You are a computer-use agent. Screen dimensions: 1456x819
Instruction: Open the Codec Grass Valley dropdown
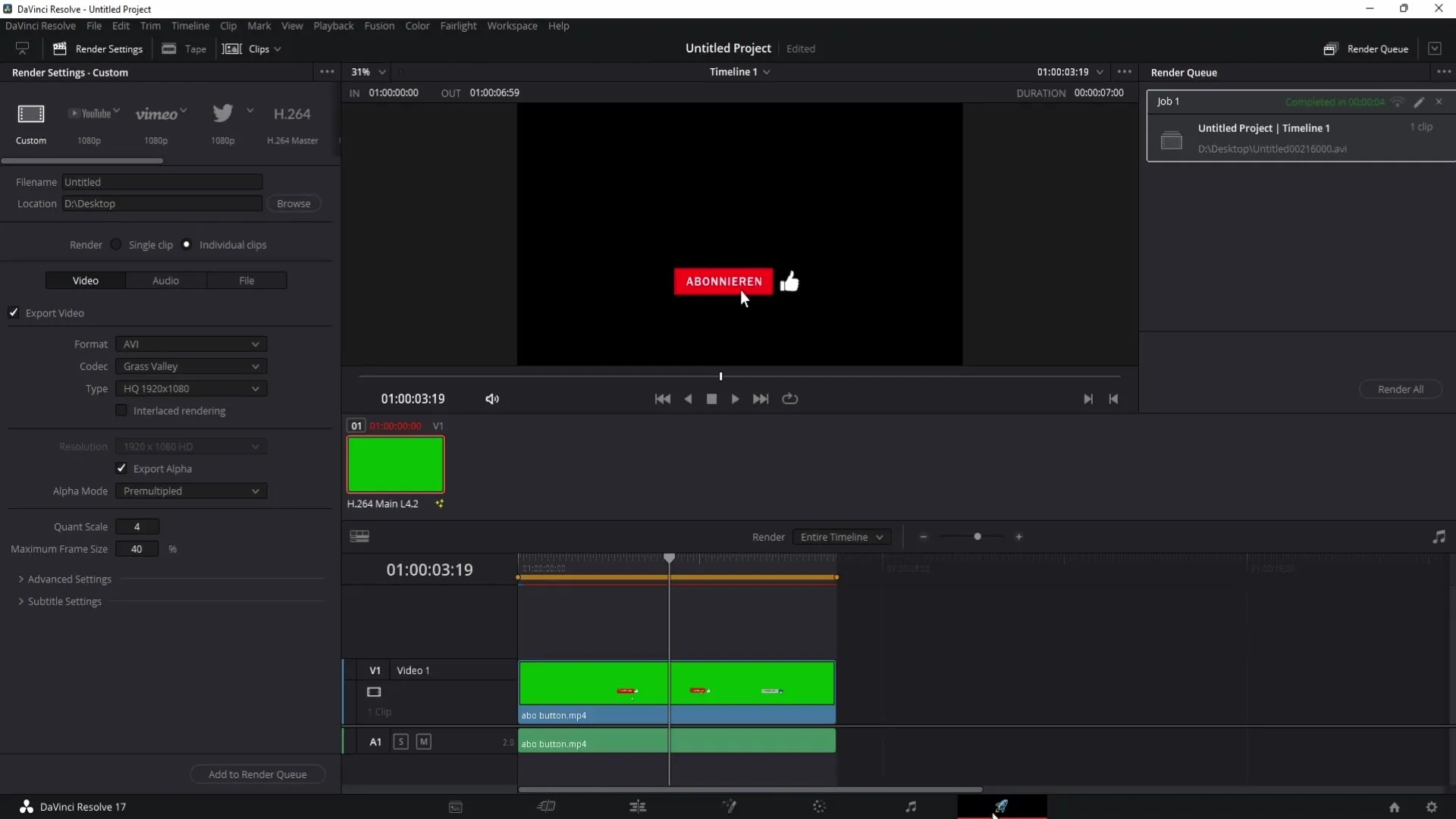click(x=190, y=366)
